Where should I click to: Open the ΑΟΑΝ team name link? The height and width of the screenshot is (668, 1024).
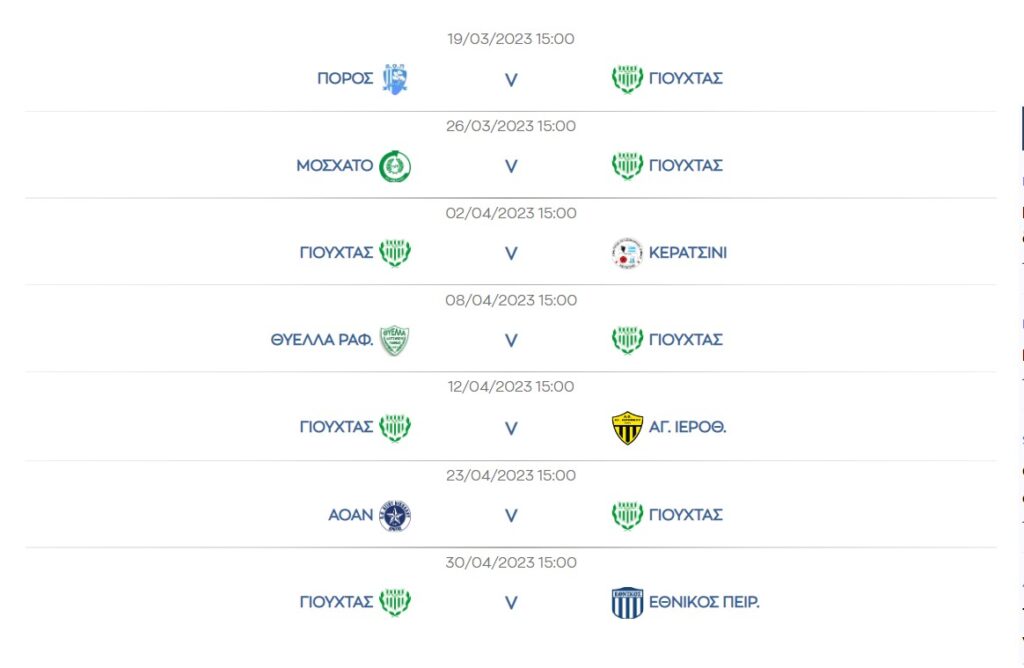351,515
